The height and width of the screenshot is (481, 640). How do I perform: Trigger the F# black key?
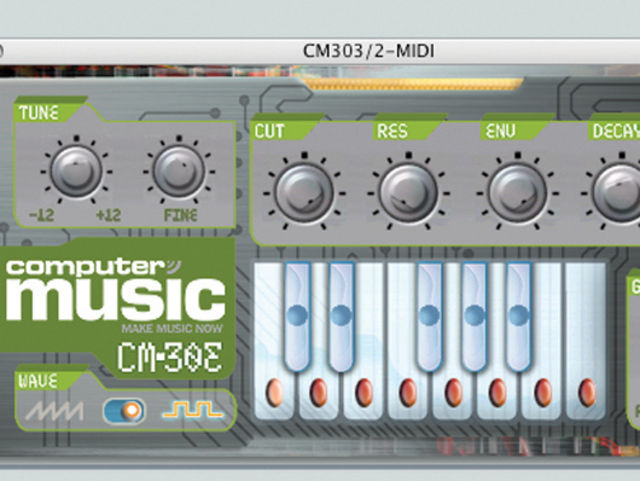tap(429, 316)
